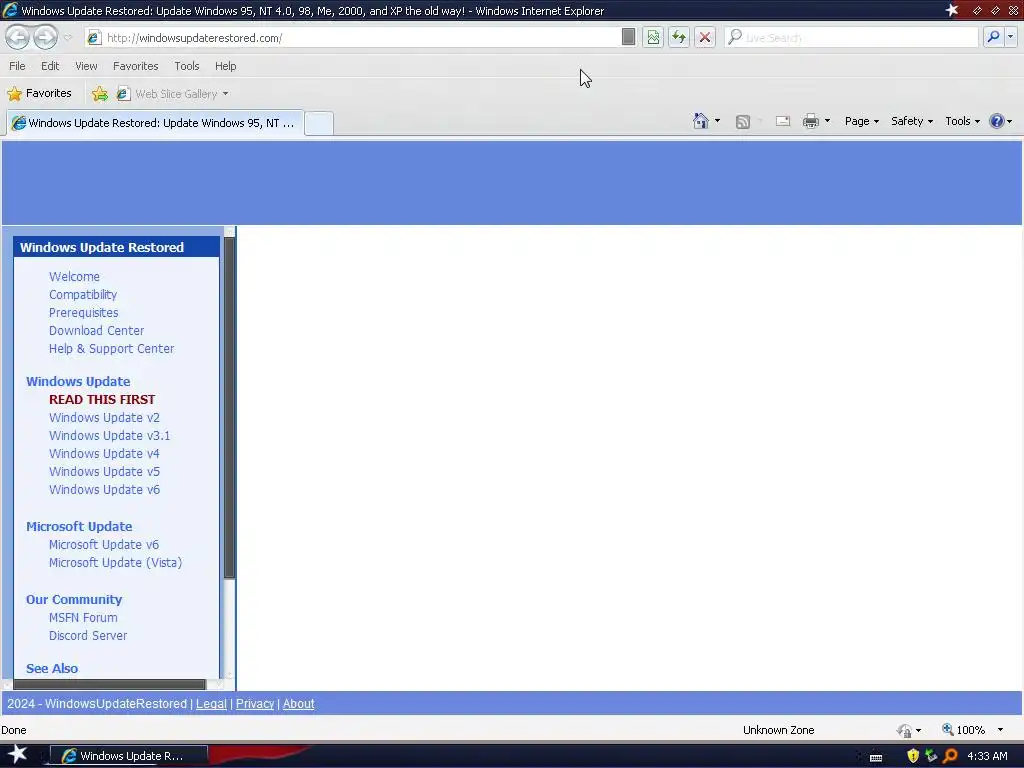Open the Prerequisites sidebar link

84,313
